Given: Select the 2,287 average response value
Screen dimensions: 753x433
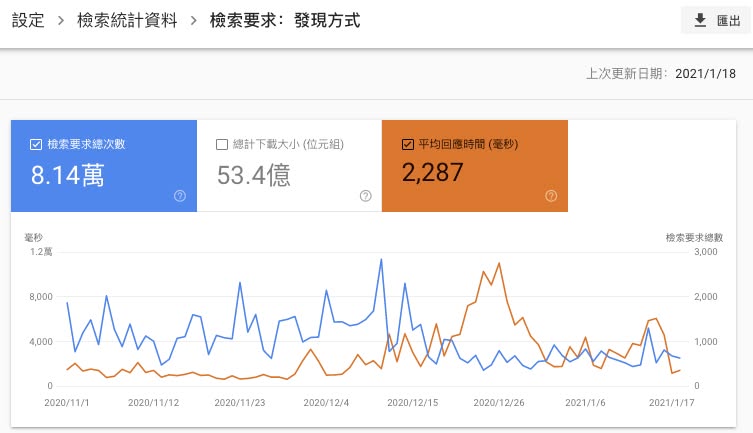Looking at the screenshot, I should pos(432,172).
